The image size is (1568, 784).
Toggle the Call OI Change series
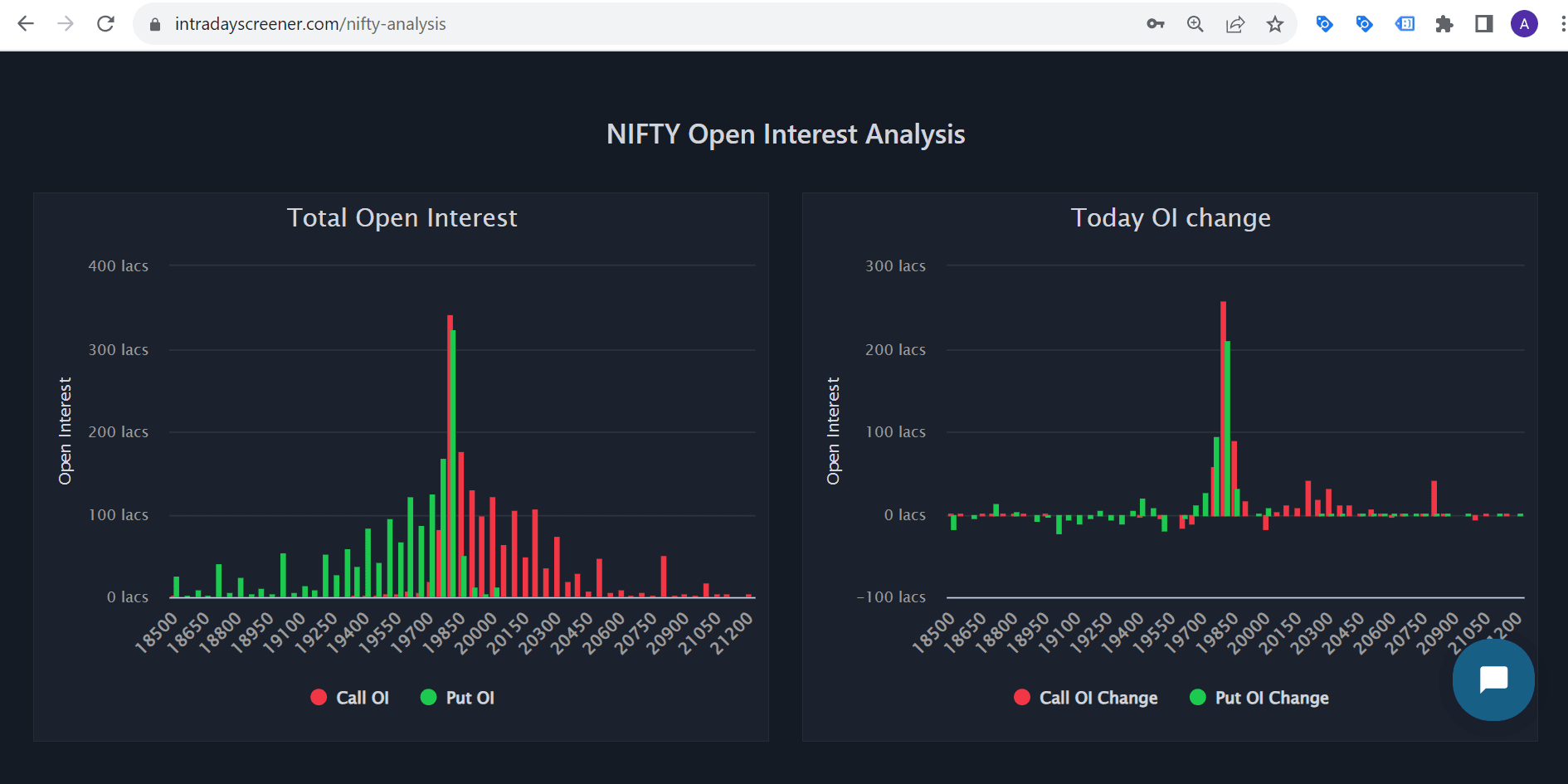(1085, 698)
